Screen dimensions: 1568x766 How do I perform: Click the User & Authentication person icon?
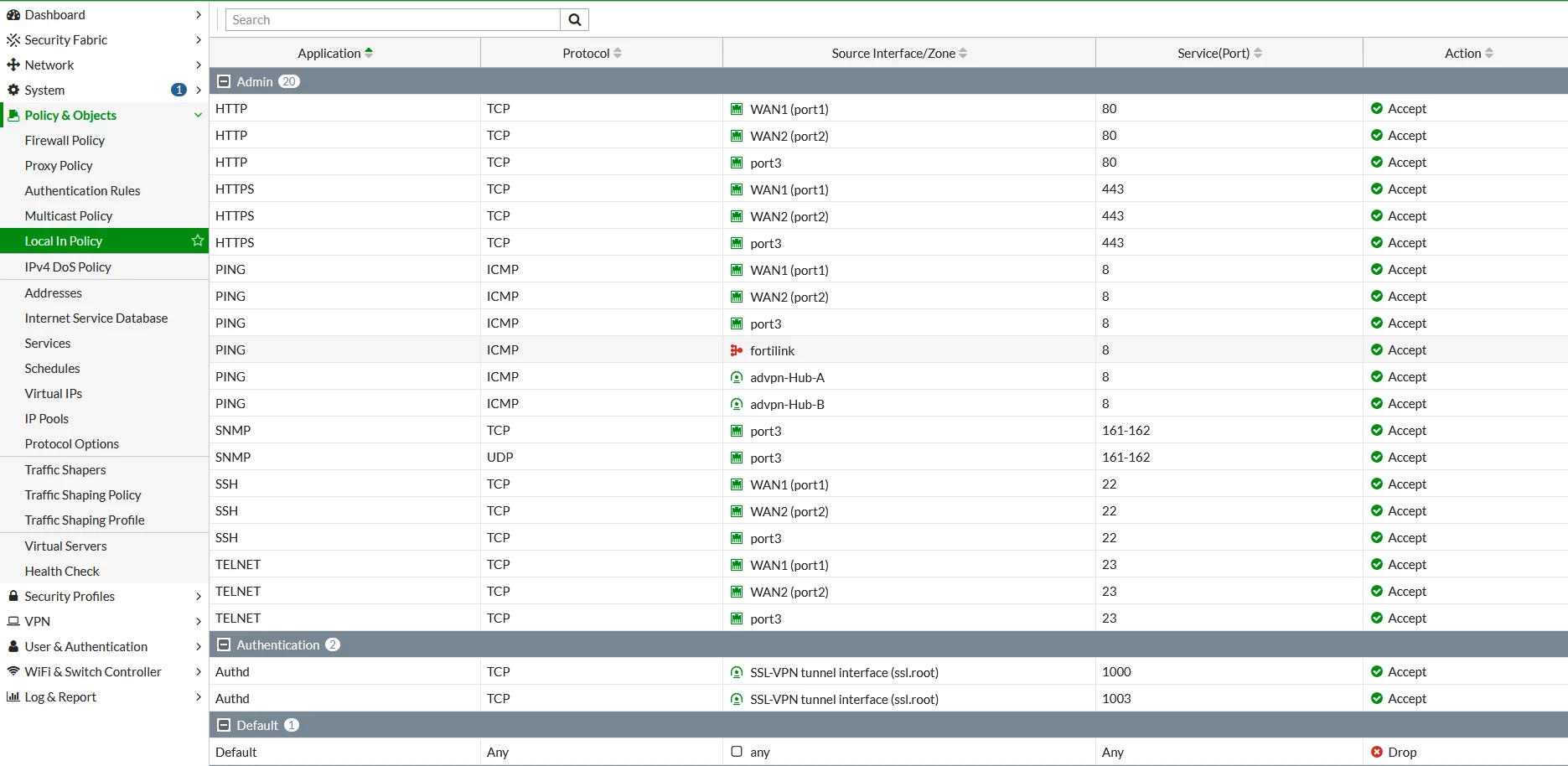point(13,646)
